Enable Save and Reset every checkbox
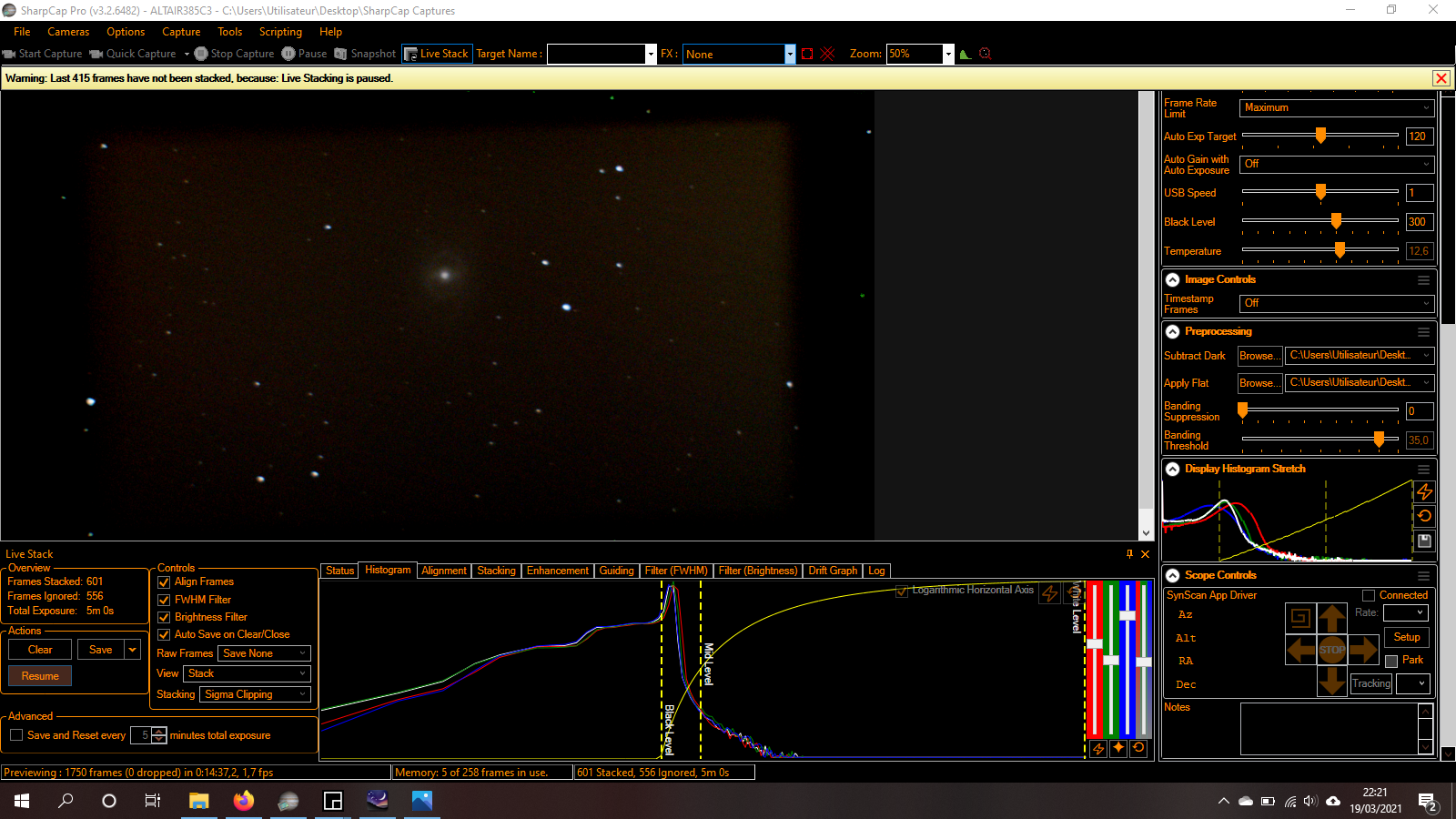1456x819 pixels. pyautogui.click(x=16, y=735)
